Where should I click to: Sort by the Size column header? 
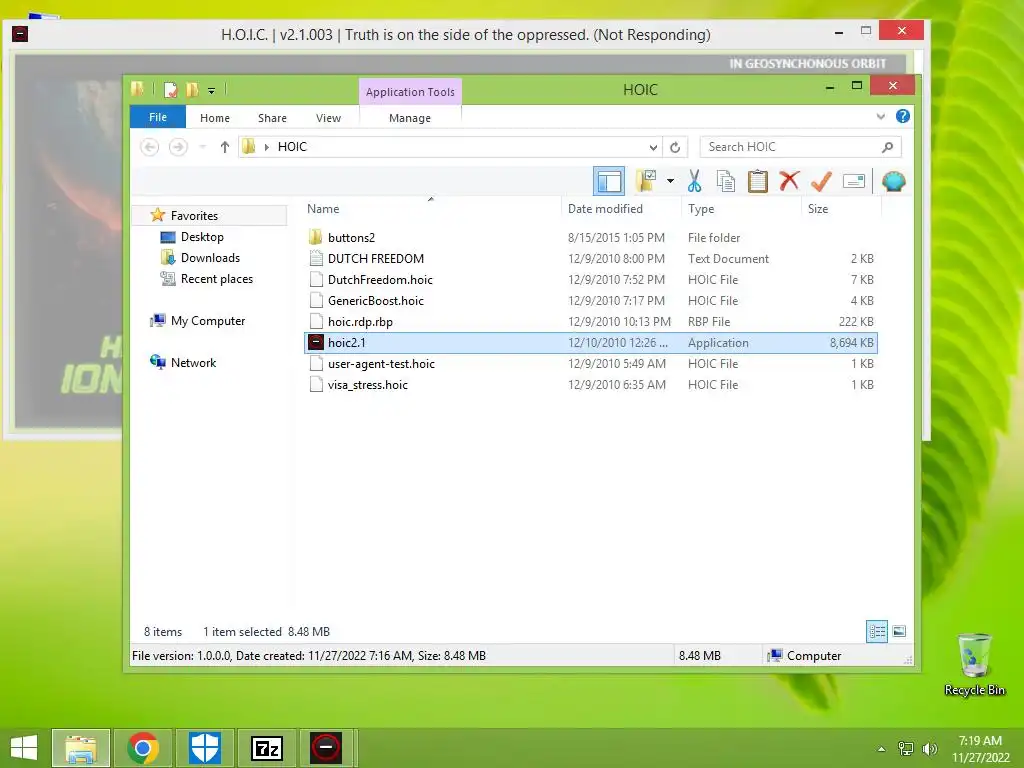[x=841, y=209]
